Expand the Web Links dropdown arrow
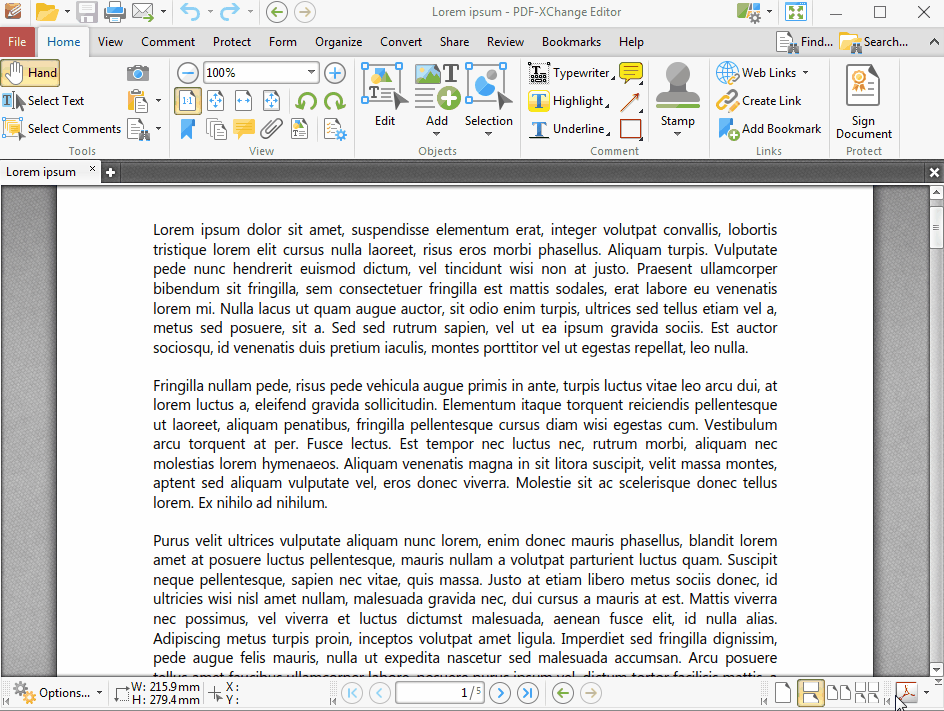Screen dimensions: 944x711 806,73
